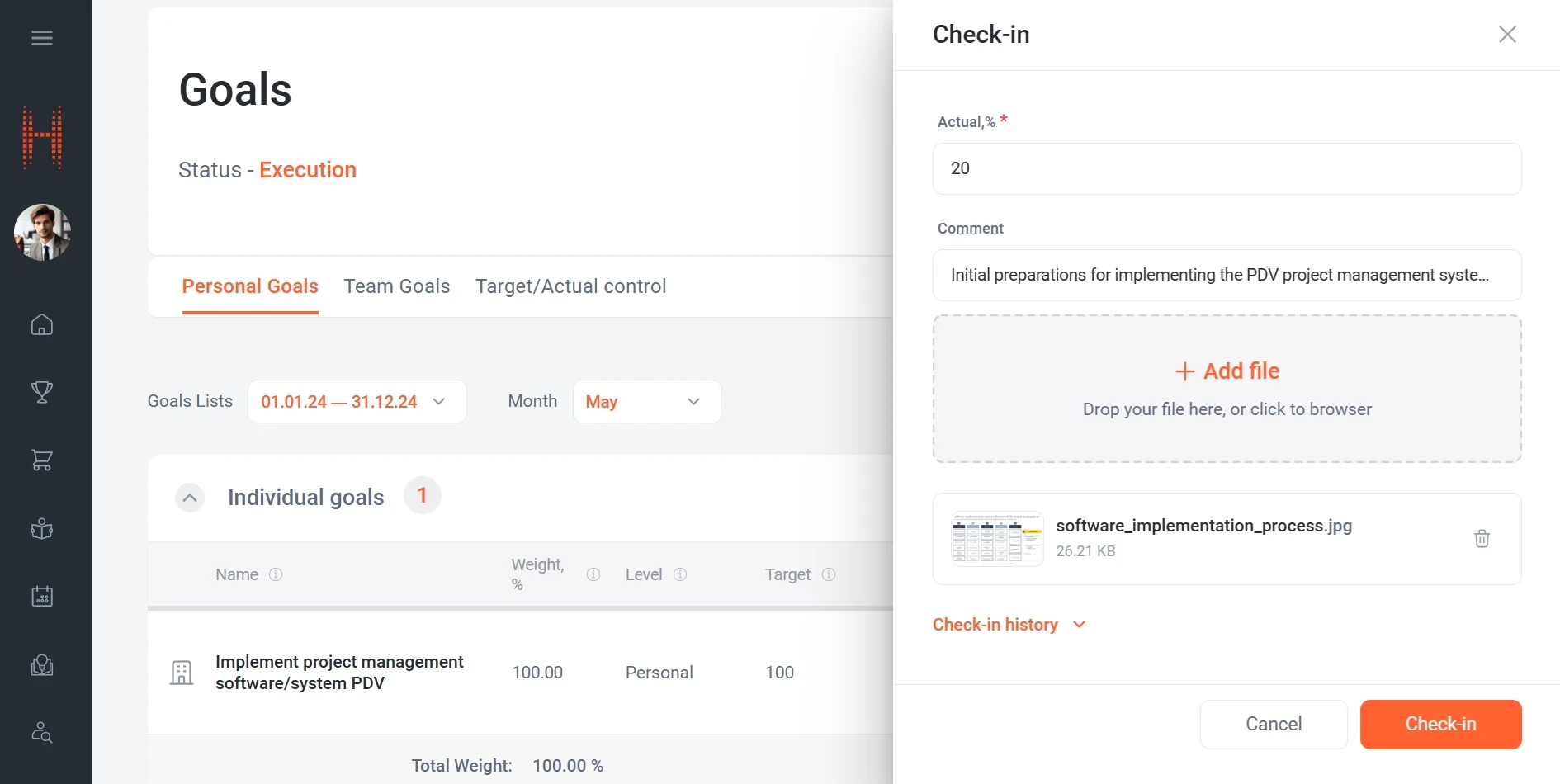Image resolution: width=1560 pixels, height=784 pixels.
Task: Open the Goals Lists date range dropdown
Action: [357, 402]
